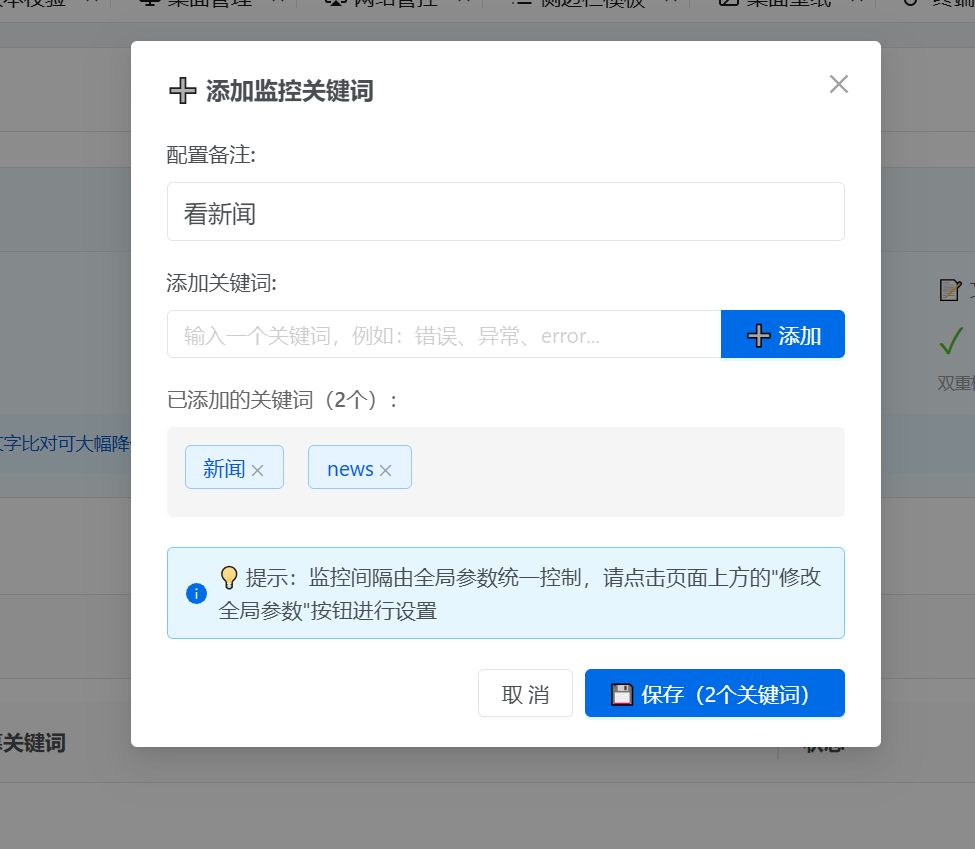The height and width of the screenshot is (849, 975).
Task: Click the 取消 cancel button
Action: coord(525,693)
